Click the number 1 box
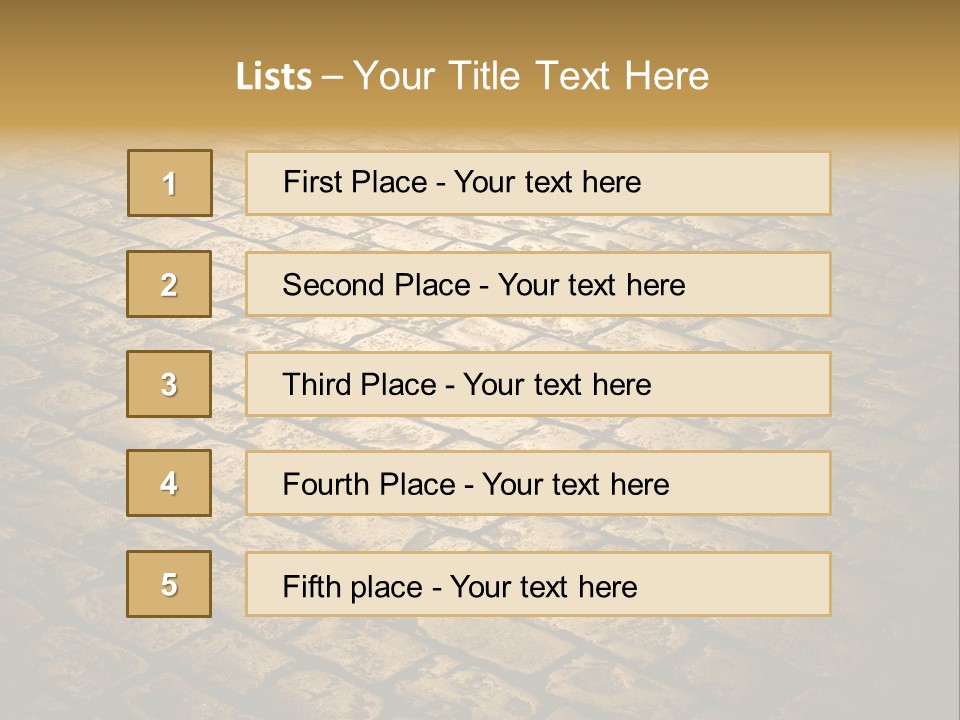The image size is (960, 720). tap(170, 183)
